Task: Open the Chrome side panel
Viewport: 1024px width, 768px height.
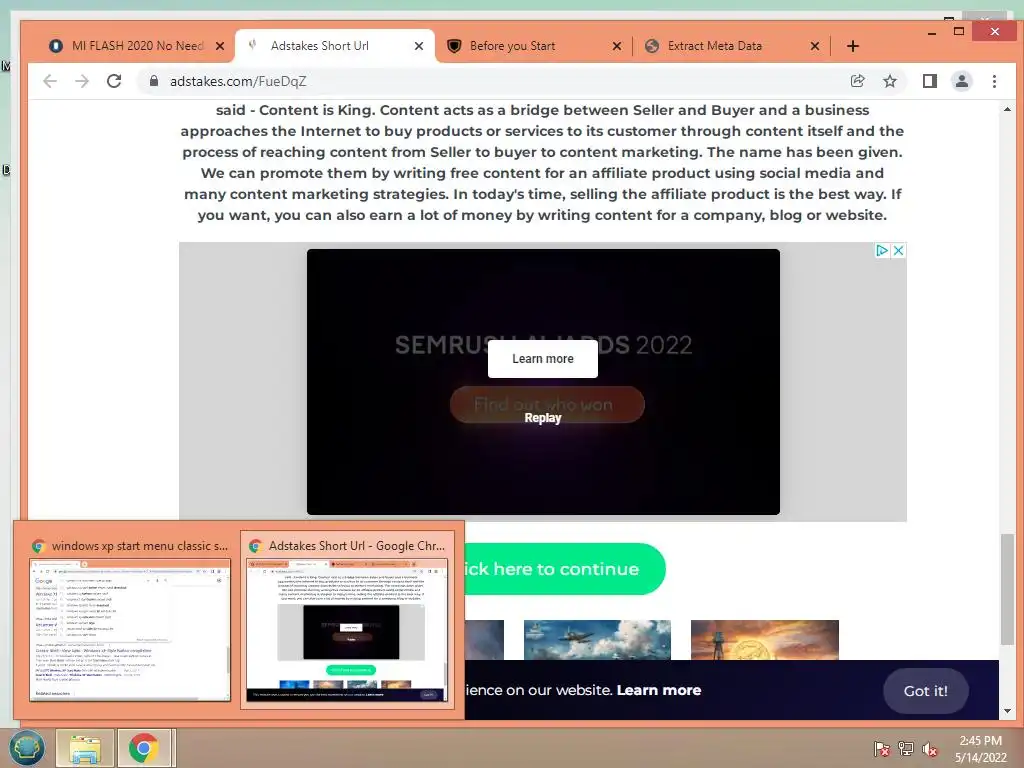Action: pos(929,81)
